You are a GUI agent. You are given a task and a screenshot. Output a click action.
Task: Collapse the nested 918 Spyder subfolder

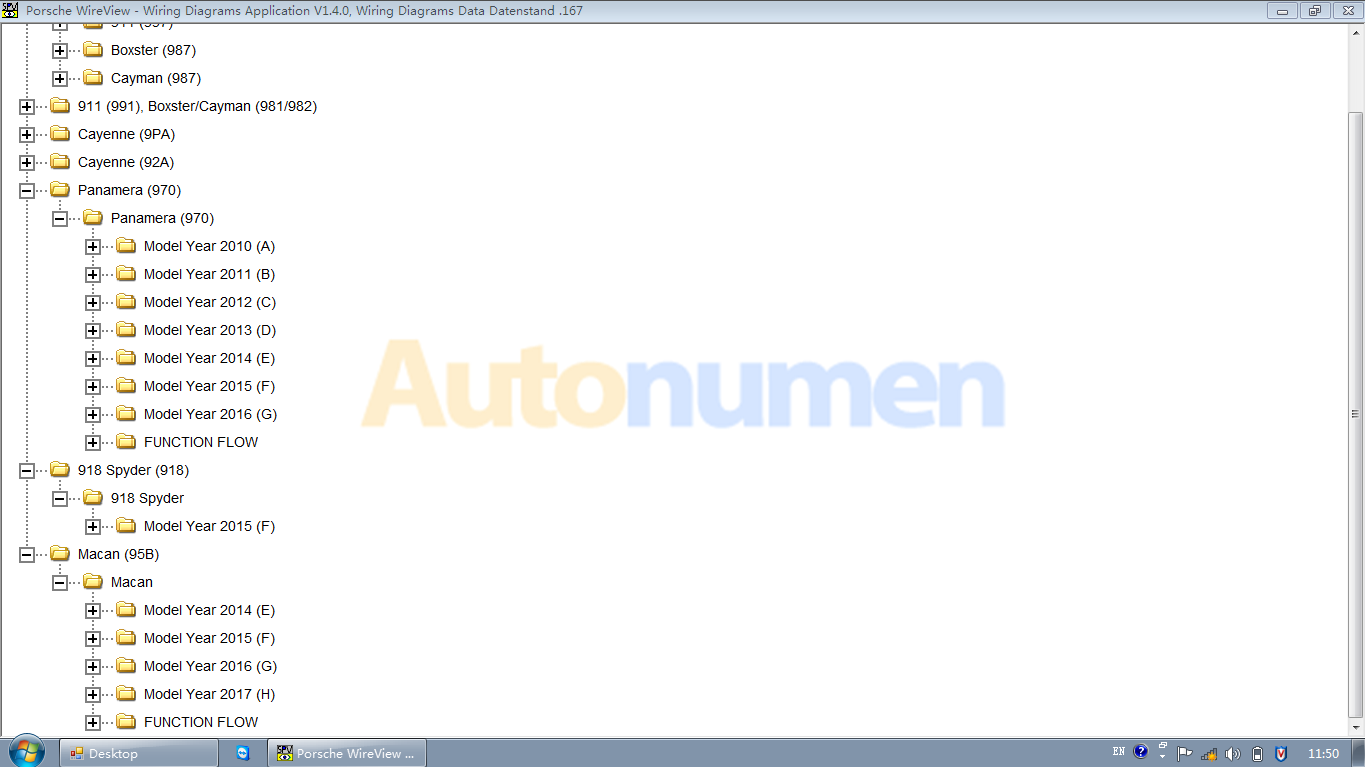click(x=60, y=498)
